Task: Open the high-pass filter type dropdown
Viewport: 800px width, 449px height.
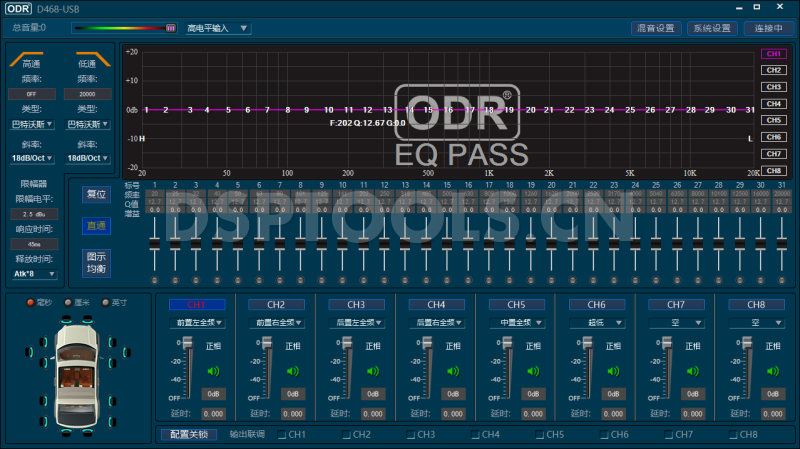Action: [32, 124]
